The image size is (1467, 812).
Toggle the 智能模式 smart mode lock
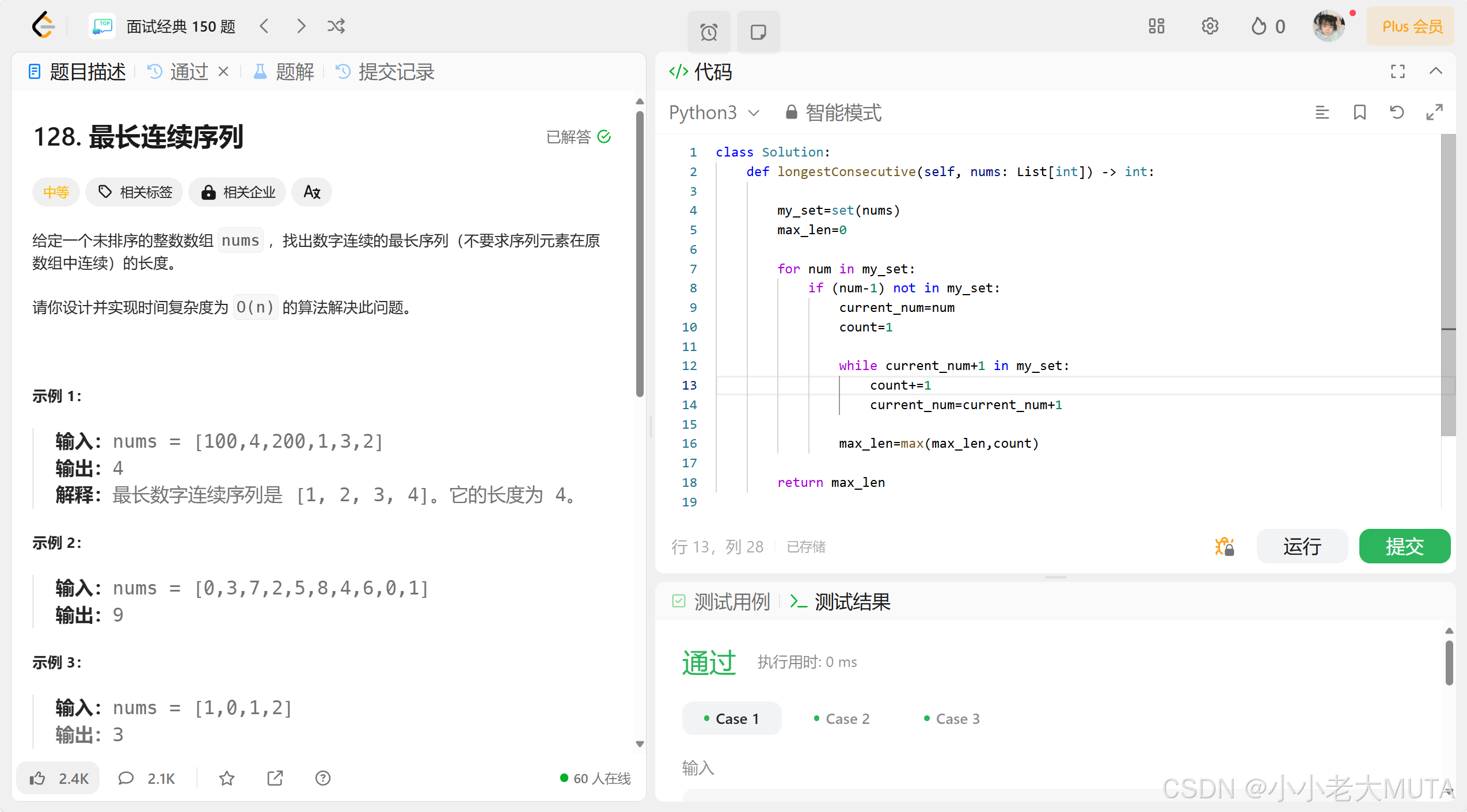[x=833, y=112]
